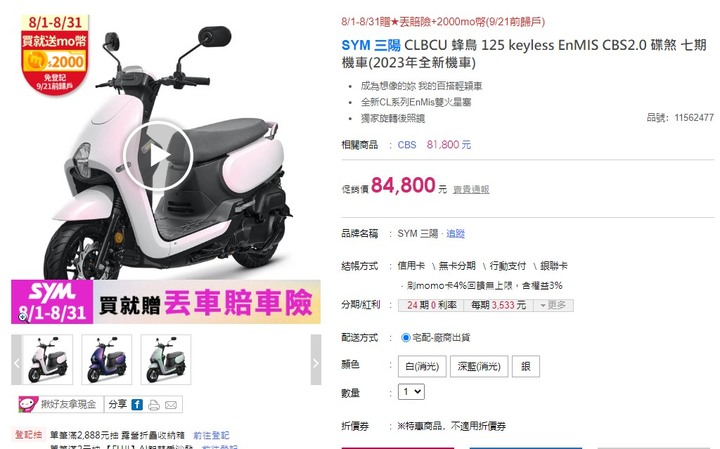Choose 白(消光) color option

[422, 366]
